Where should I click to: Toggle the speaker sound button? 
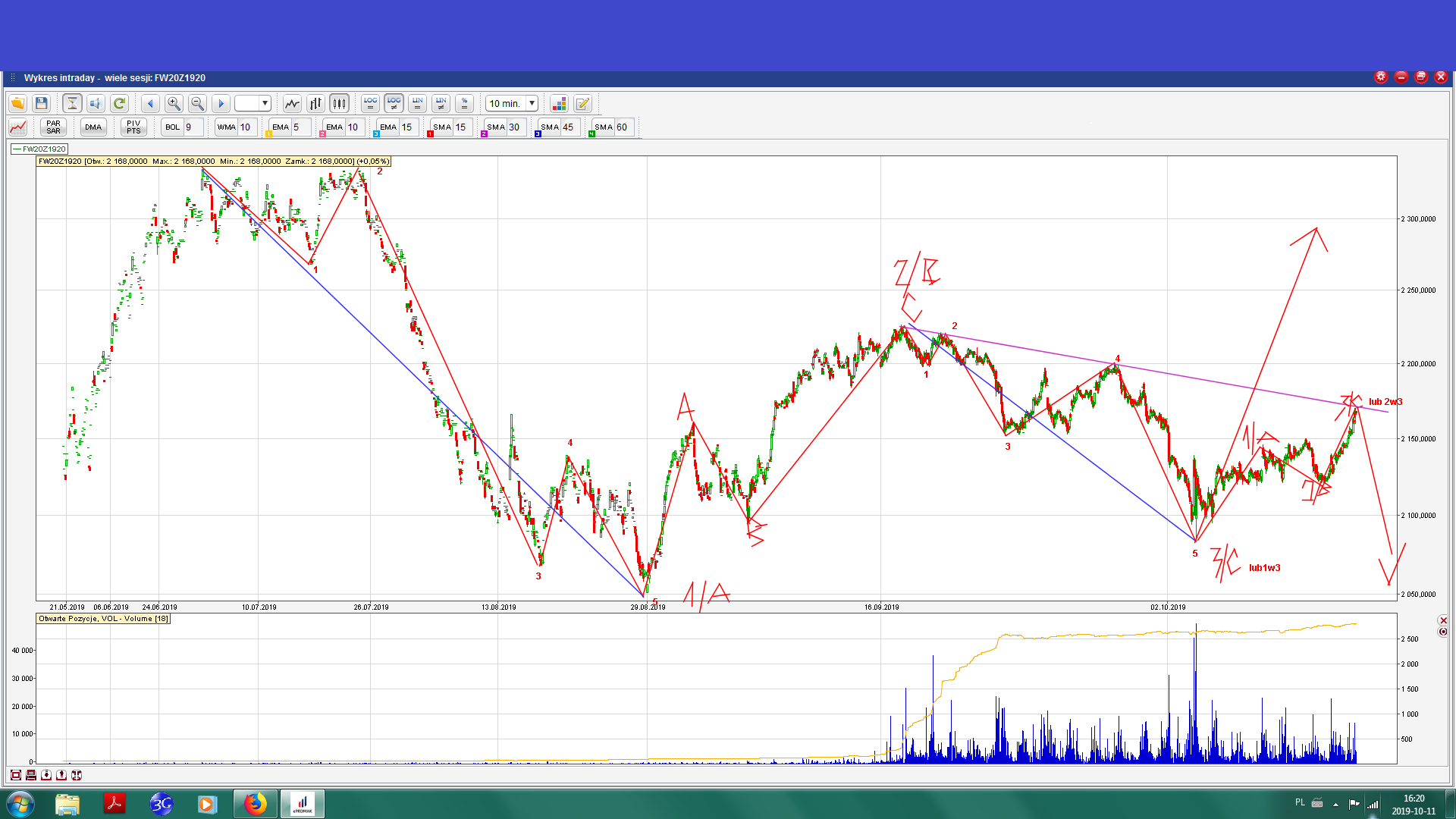point(96,103)
